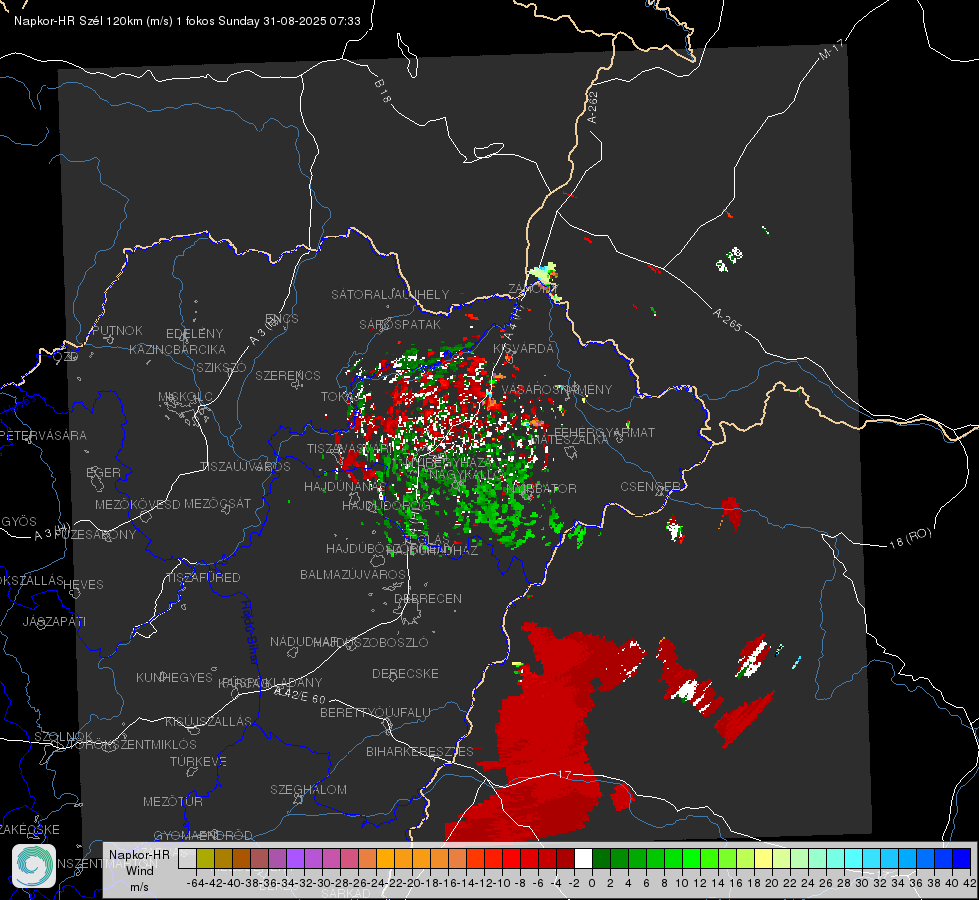Click the B 18 road label

click(x=383, y=91)
